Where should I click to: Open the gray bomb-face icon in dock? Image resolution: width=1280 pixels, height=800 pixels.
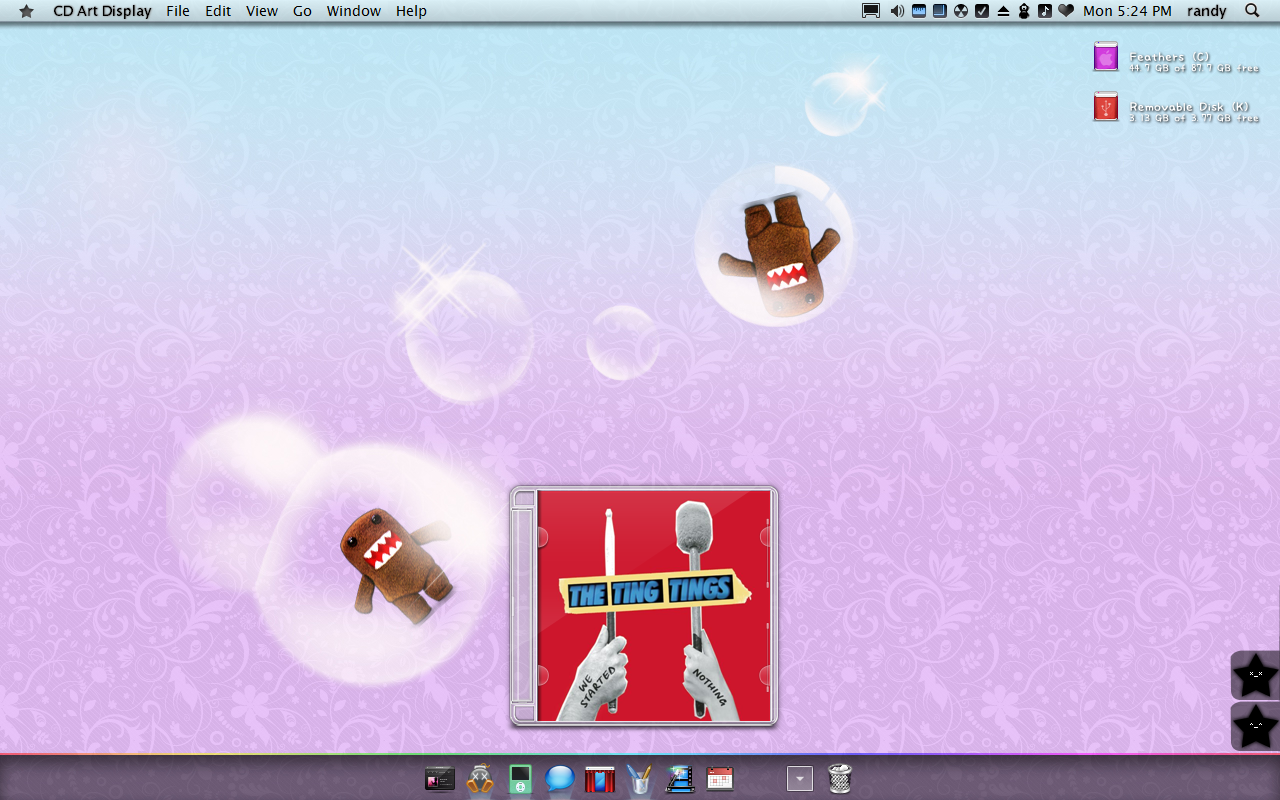(x=480, y=778)
